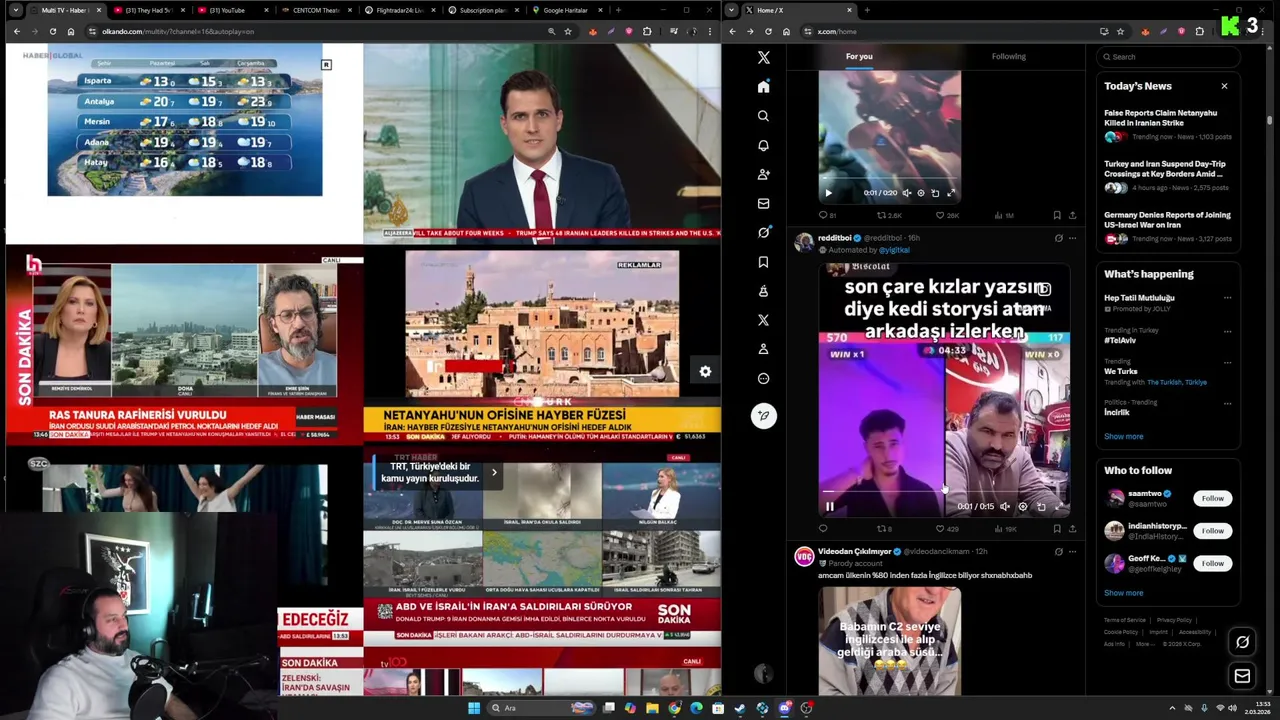1280x720 pixels.
Task: Pause the redditboi video
Action: pos(829,506)
